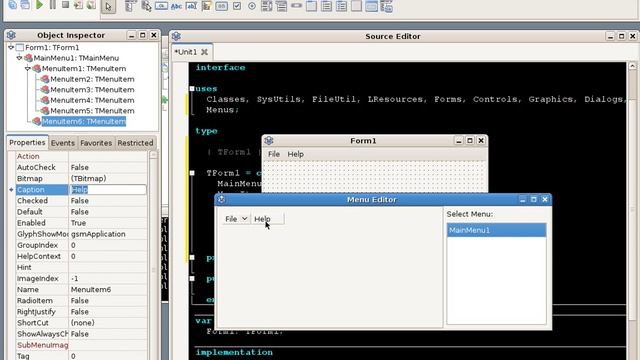Screen dimensions: 640x360
Task: Click the AutoCheck property value False
Action: (x=80, y=167)
